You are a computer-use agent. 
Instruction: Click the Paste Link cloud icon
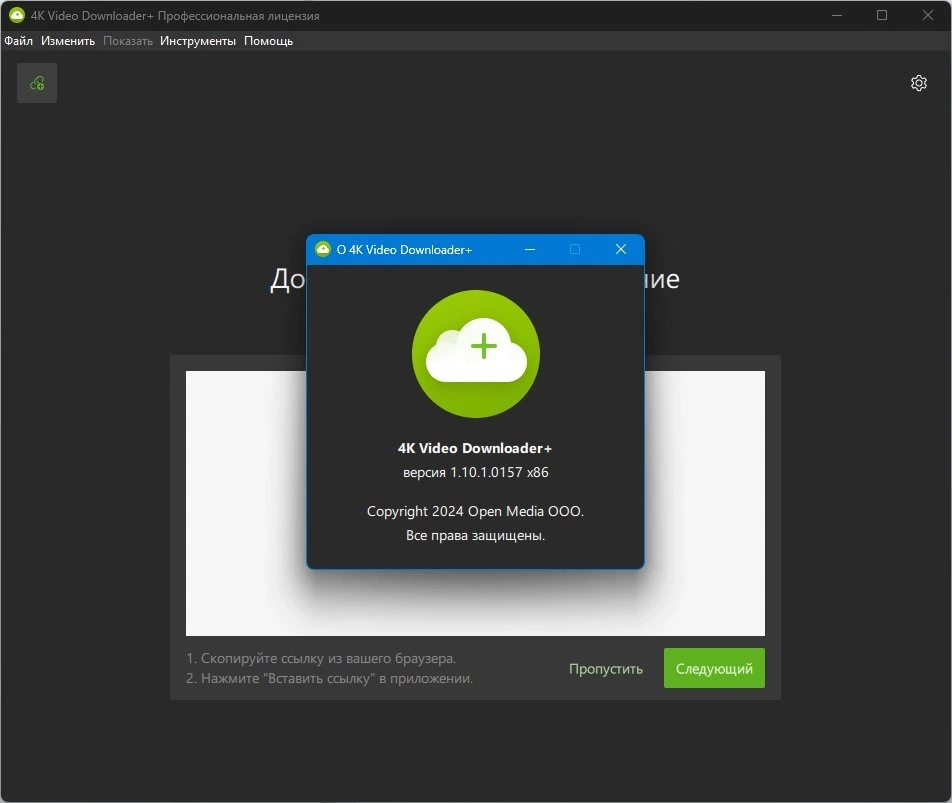tap(37, 83)
